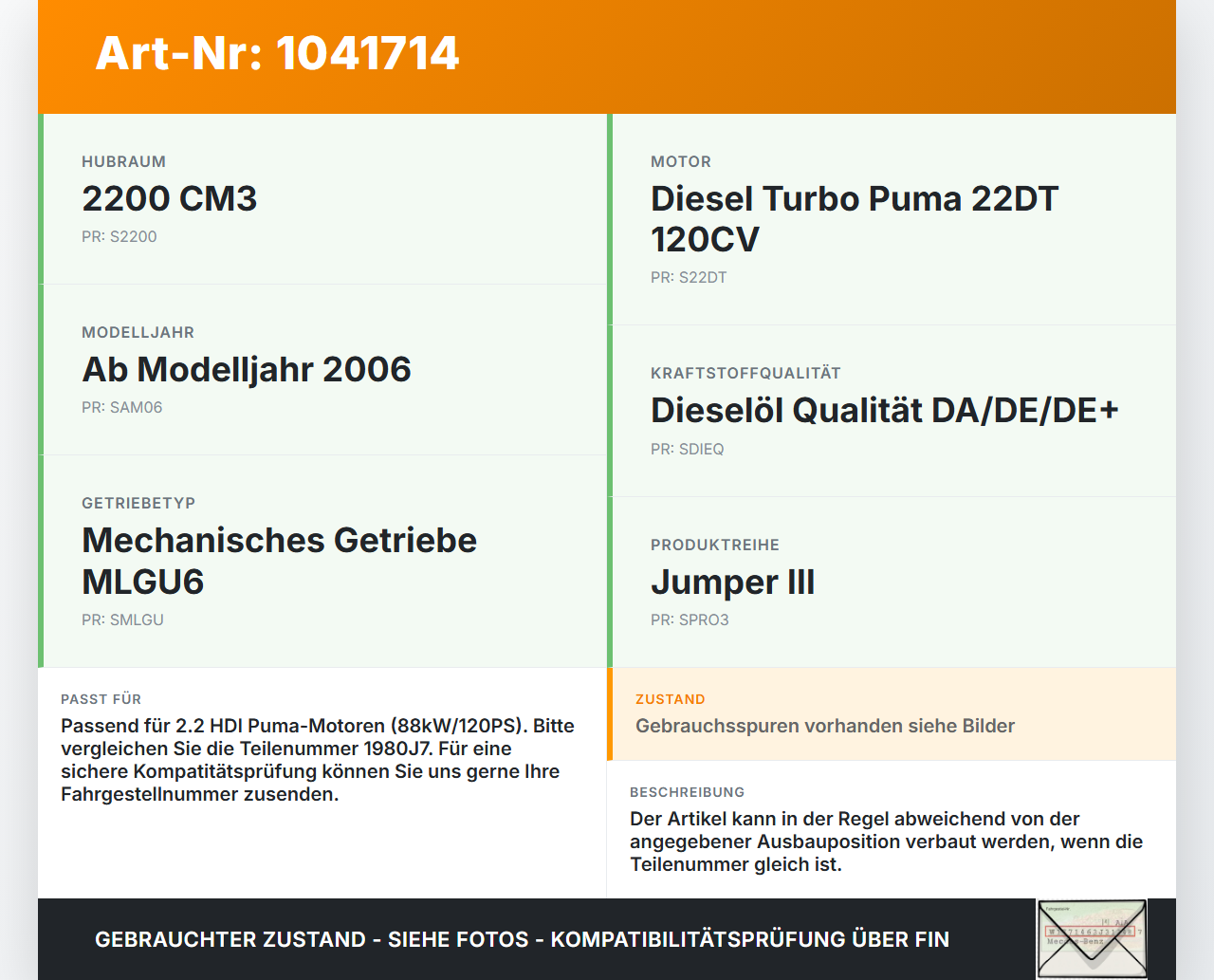1214x980 pixels.
Task: Click the PRODUKTREIHE label
Action: click(715, 545)
